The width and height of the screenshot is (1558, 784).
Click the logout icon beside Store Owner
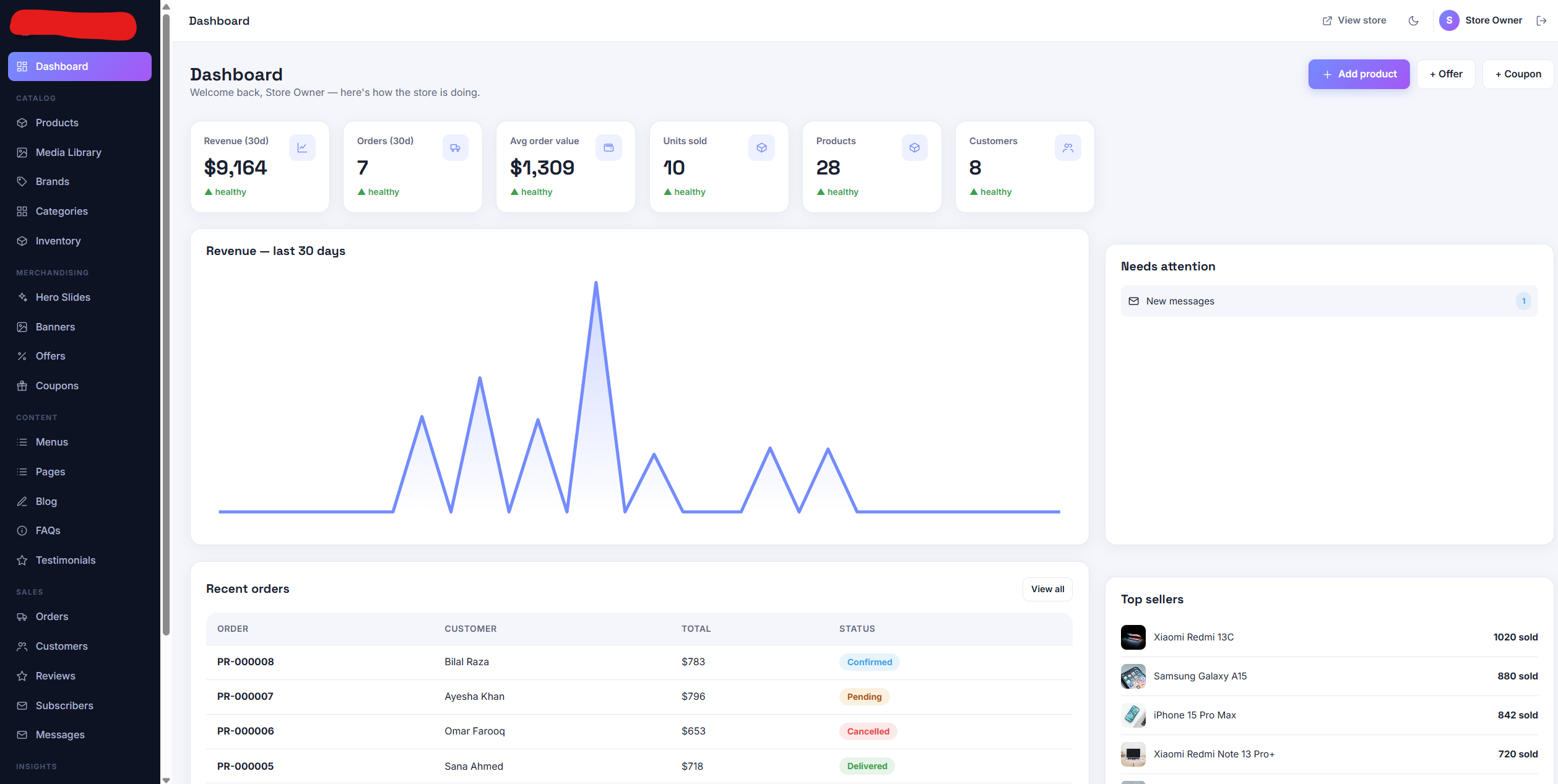pyautogui.click(x=1541, y=20)
